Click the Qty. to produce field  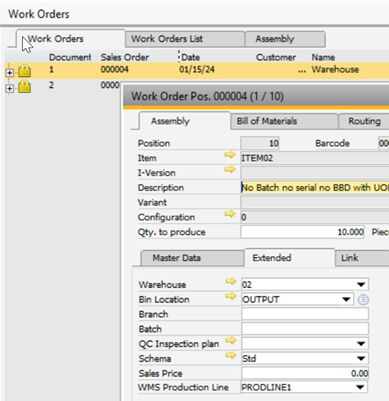302,232
